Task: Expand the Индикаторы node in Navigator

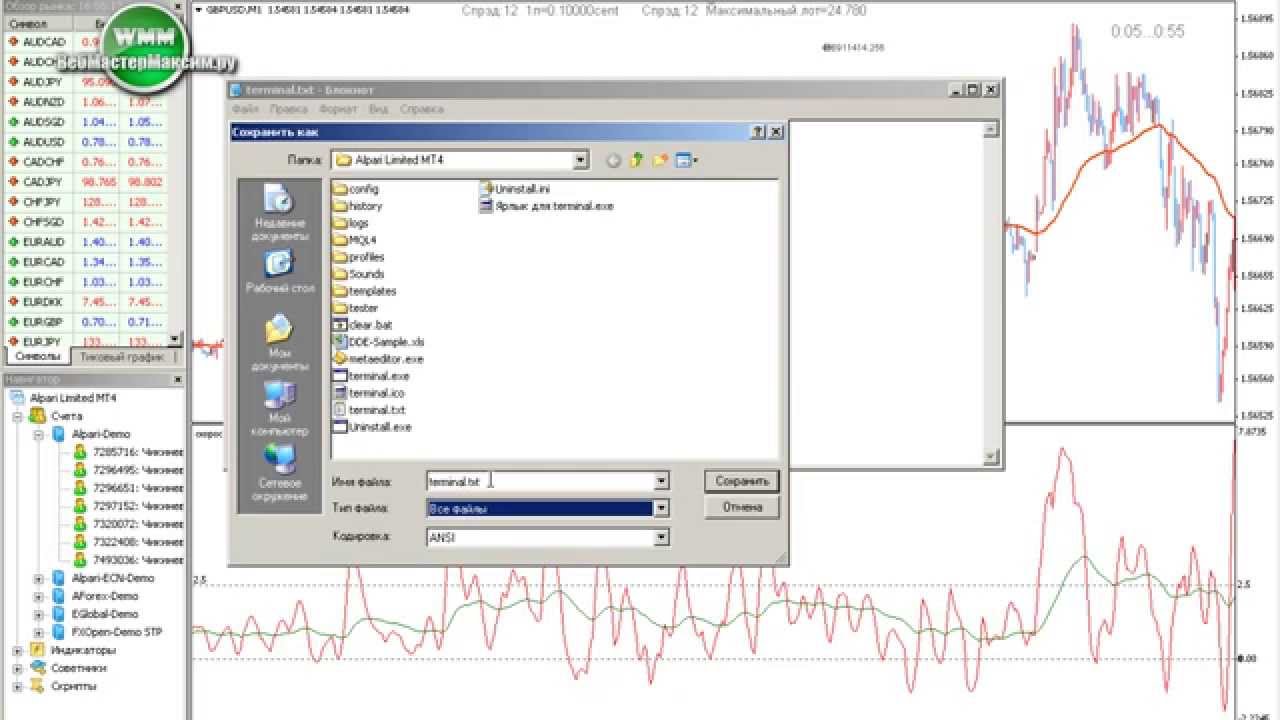Action: click(x=17, y=650)
